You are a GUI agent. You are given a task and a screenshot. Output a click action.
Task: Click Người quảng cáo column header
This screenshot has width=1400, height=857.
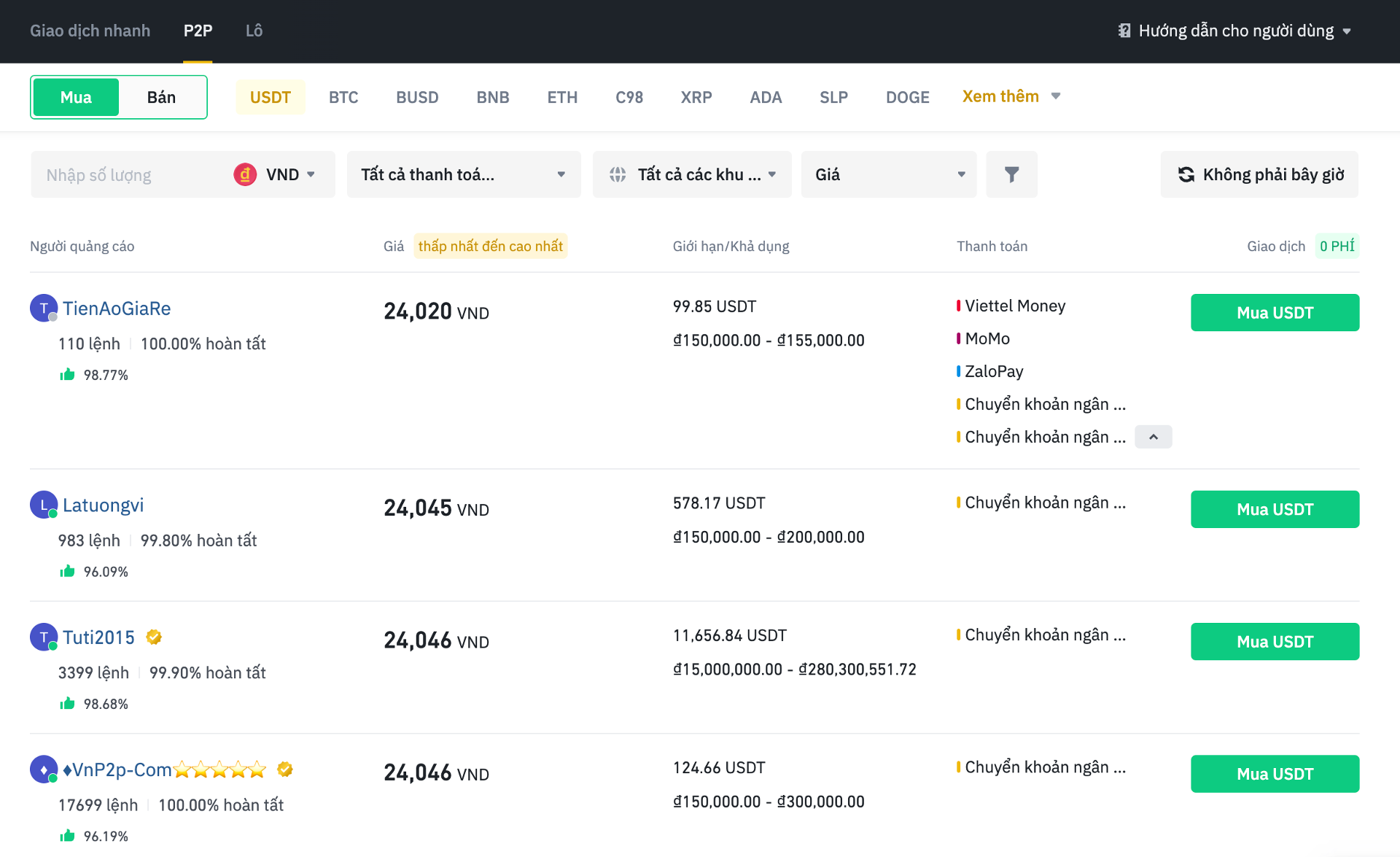(x=82, y=246)
